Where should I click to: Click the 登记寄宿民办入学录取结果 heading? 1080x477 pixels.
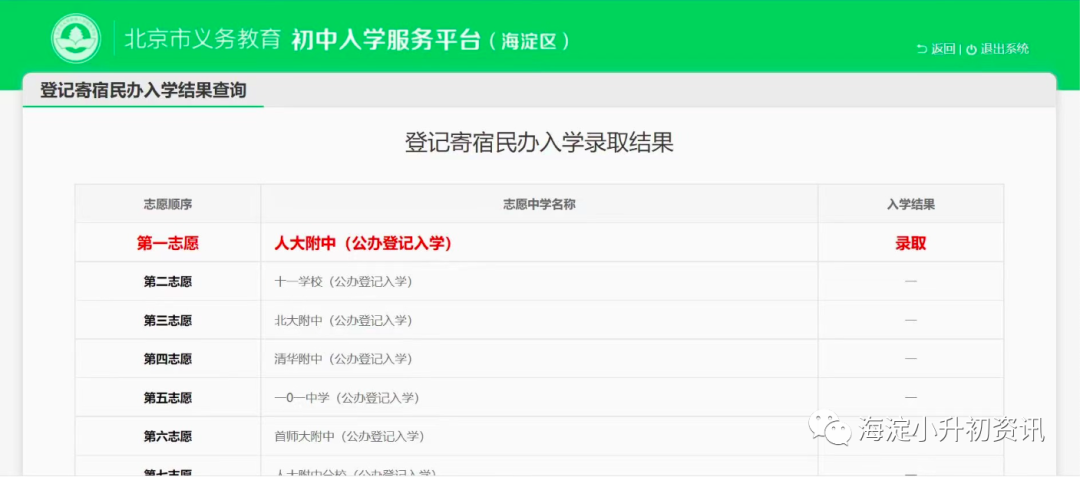[x=539, y=142]
